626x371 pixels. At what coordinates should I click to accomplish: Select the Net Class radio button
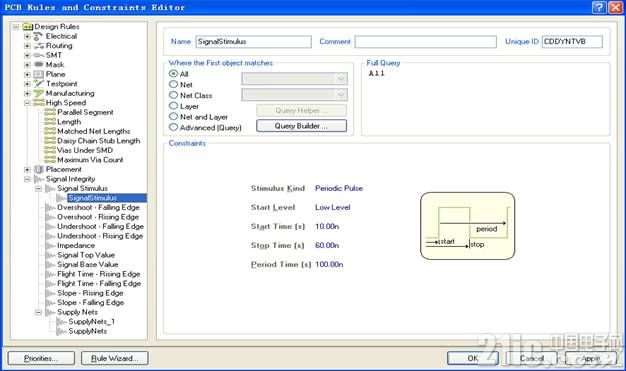click(x=173, y=95)
